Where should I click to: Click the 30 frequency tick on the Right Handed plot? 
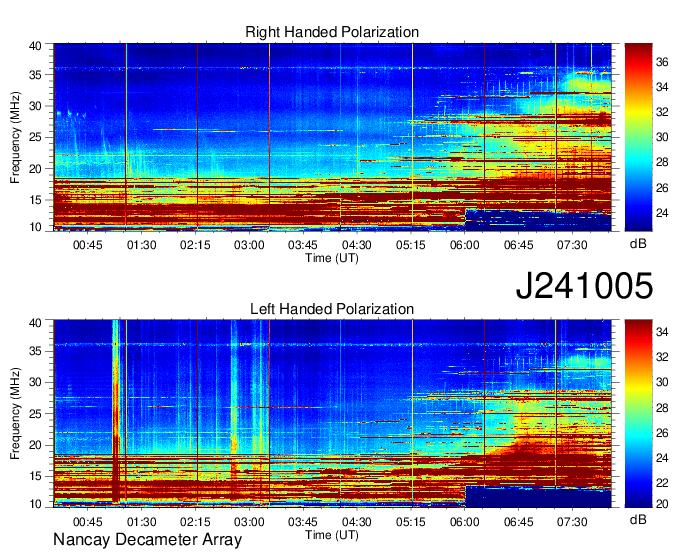point(35,106)
